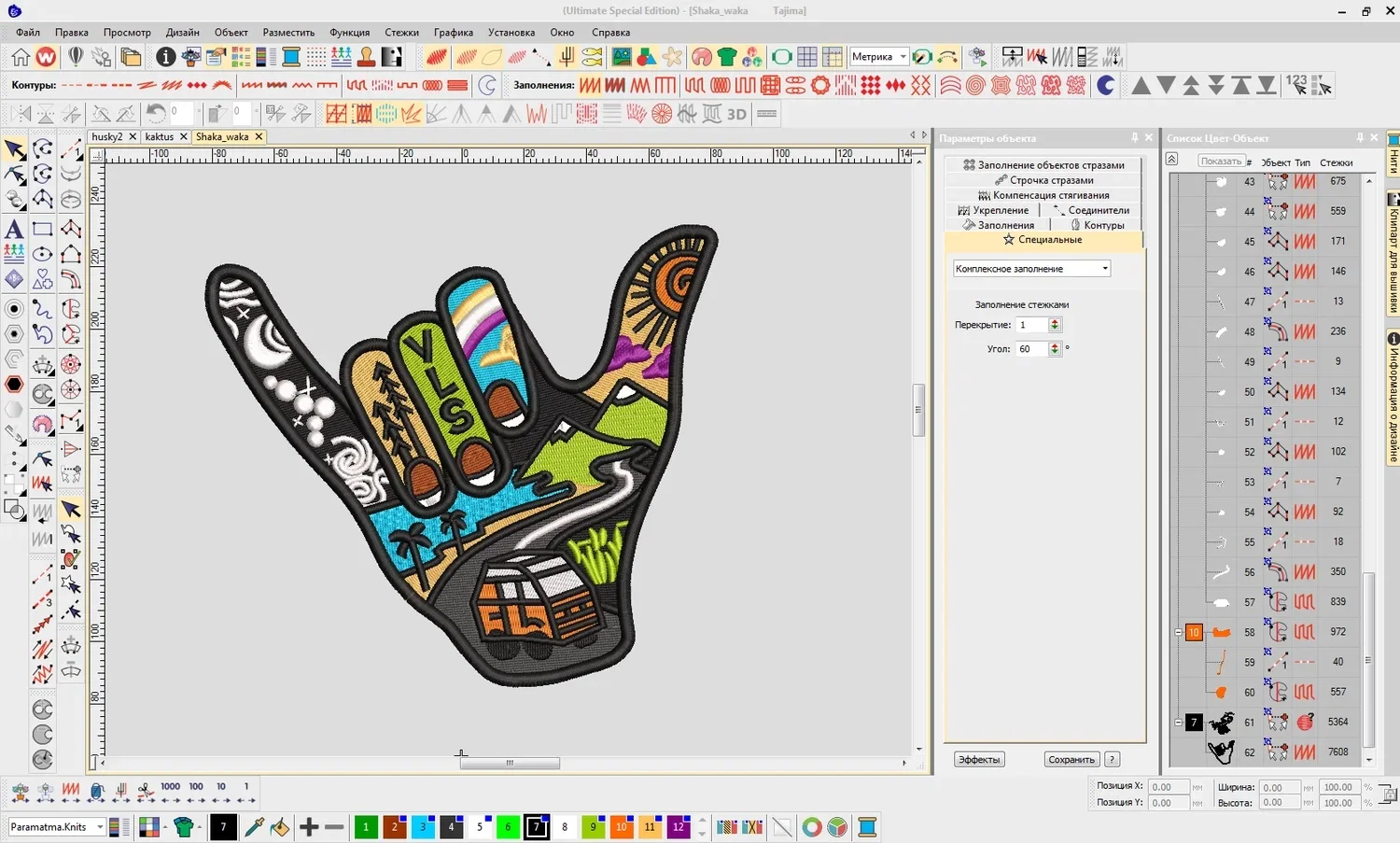Show the hoop icon in top toolbar
1400x843 pixels.
click(781, 57)
